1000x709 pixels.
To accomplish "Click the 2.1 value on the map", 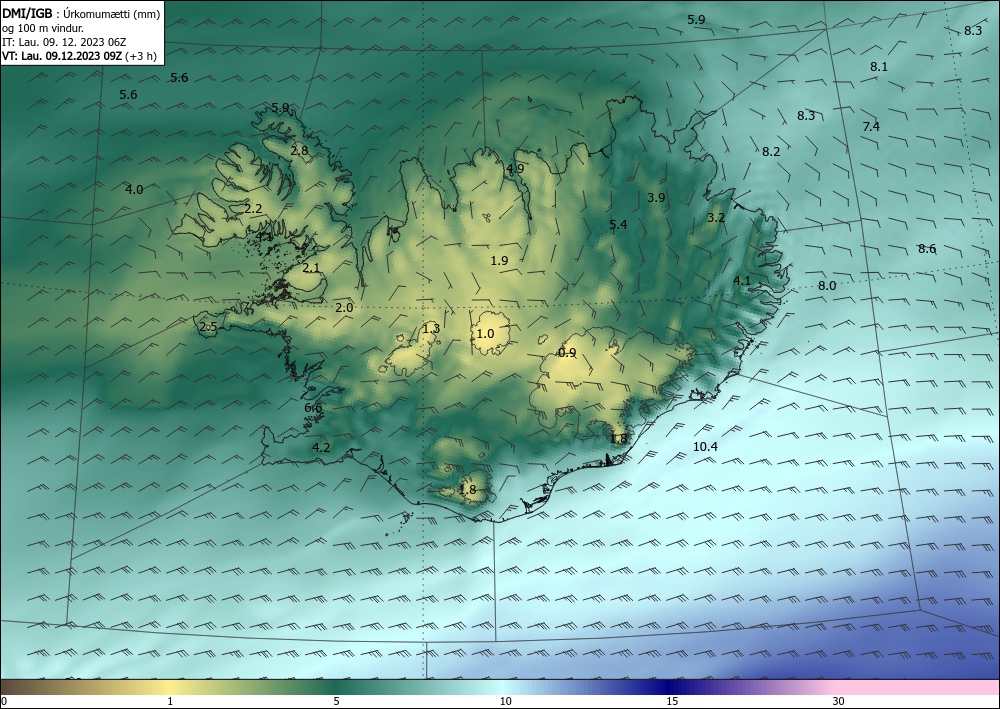I will pyautogui.click(x=311, y=268).
